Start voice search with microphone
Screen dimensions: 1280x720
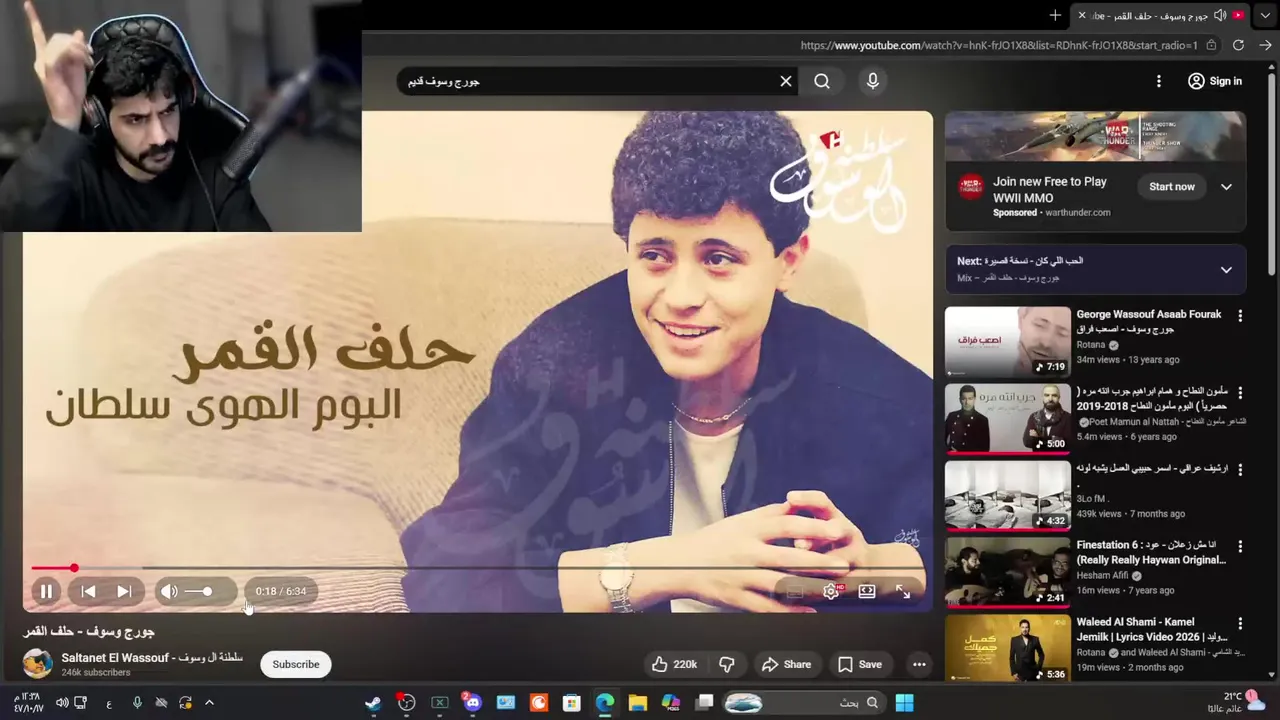(x=873, y=81)
